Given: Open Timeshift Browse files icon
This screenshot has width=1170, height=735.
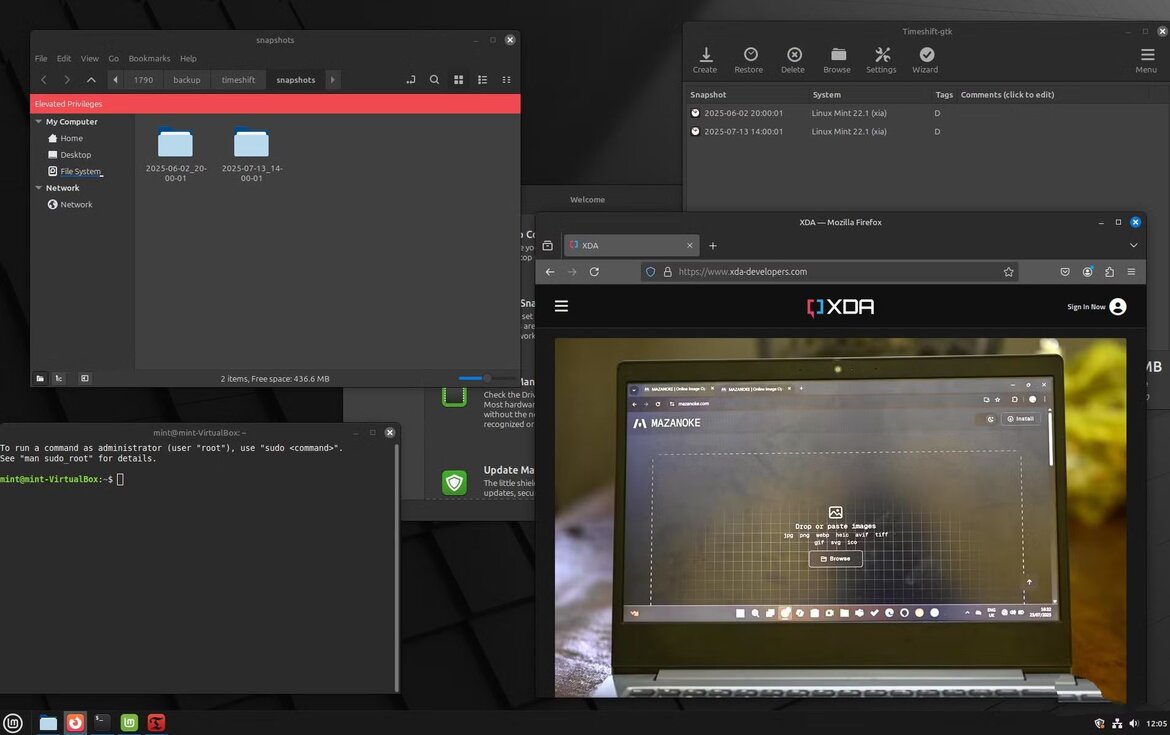Looking at the screenshot, I should point(837,57).
